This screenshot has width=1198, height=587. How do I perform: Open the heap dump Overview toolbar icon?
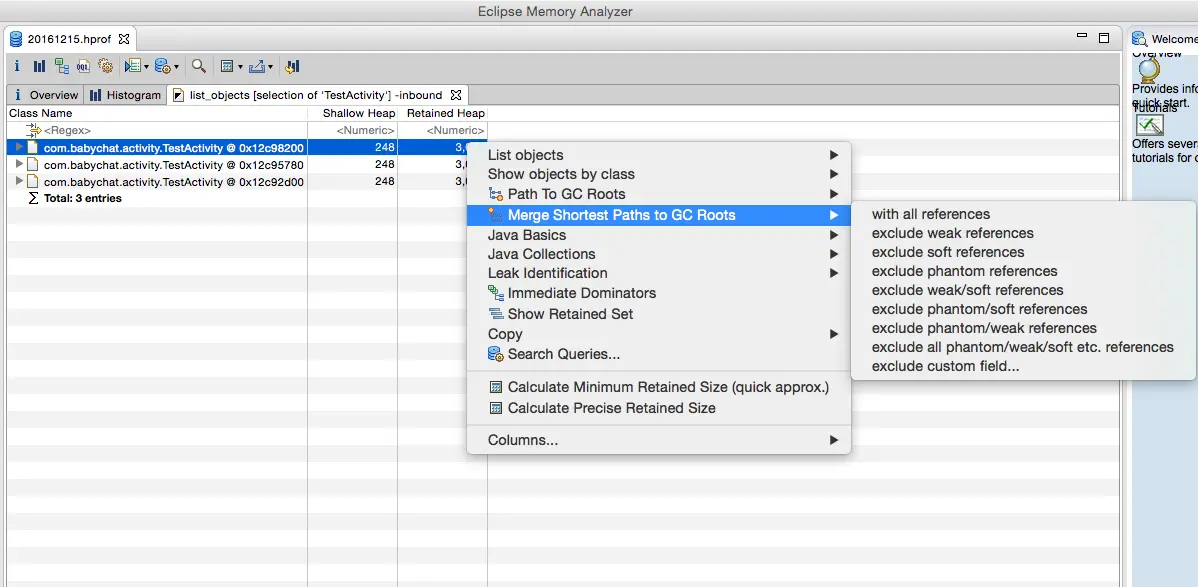coord(18,66)
